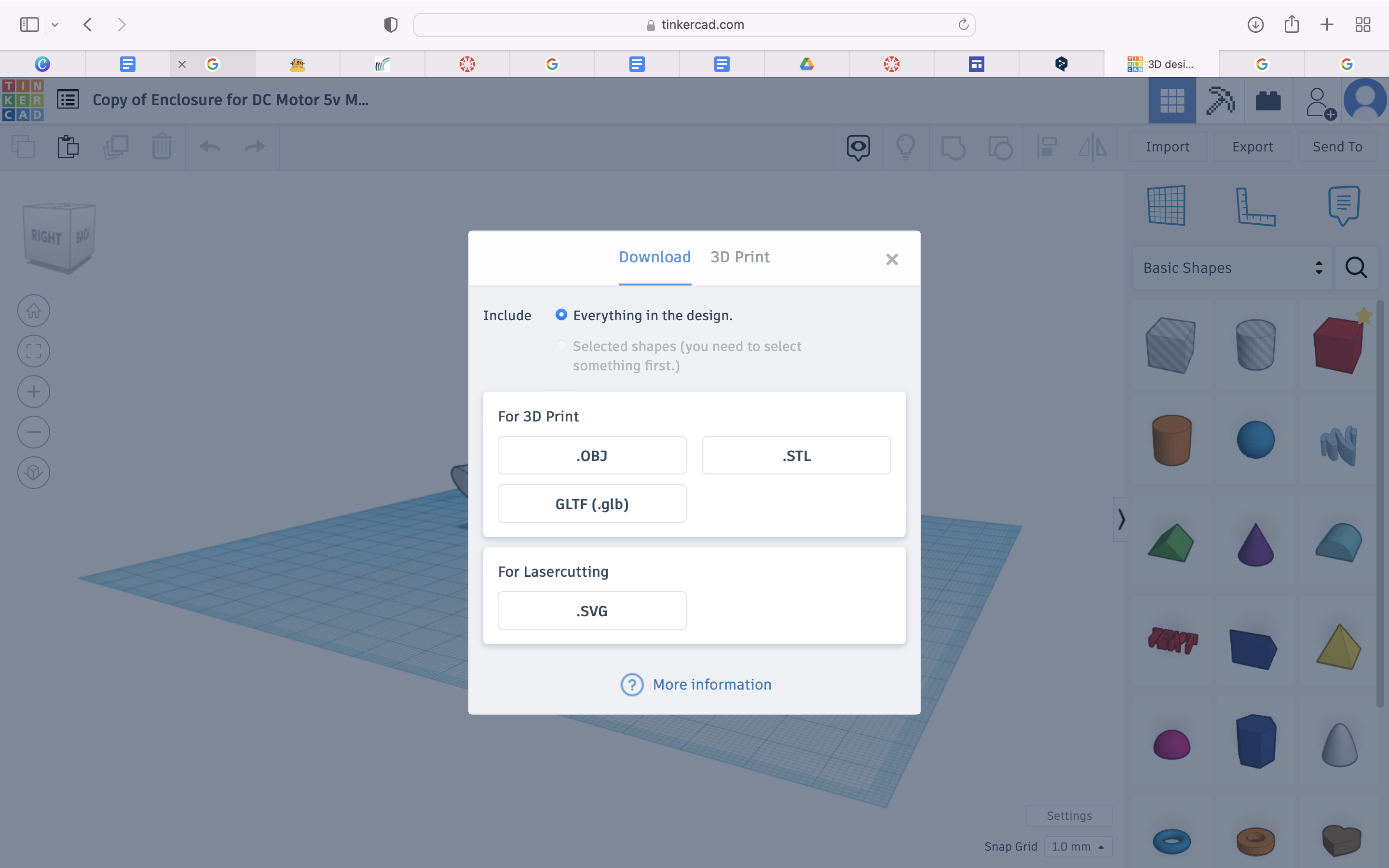The height and width of the screenshot is (868, 1389).
Task: Click the Undo arrow
Action: tap(209, 147)
